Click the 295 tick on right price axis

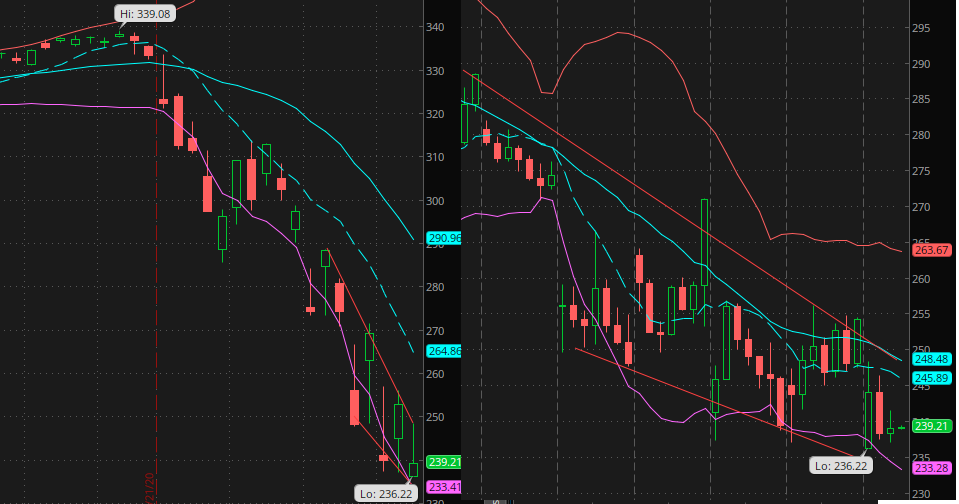pos(921,28)
